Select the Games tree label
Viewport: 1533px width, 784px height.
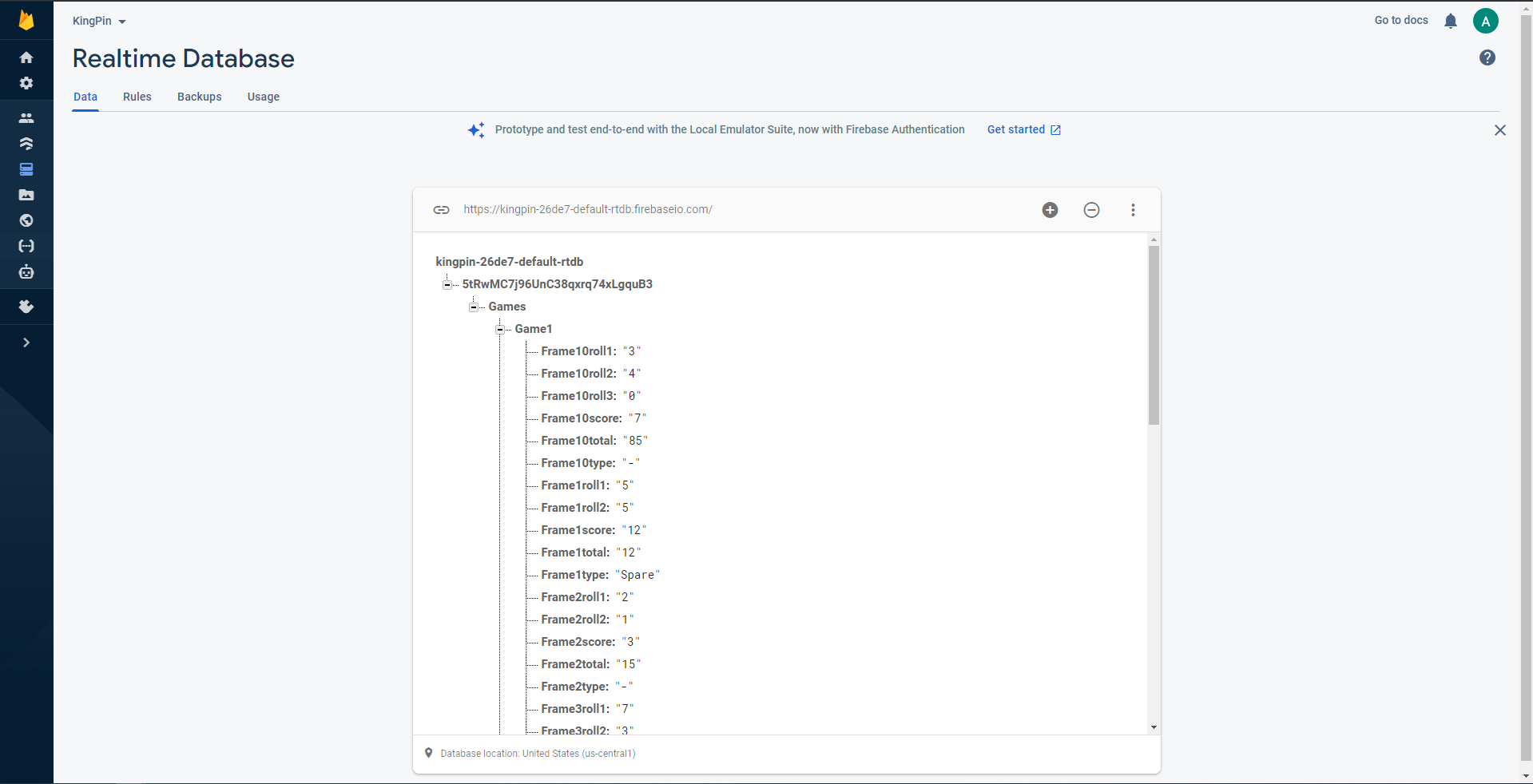coord(507,307)
